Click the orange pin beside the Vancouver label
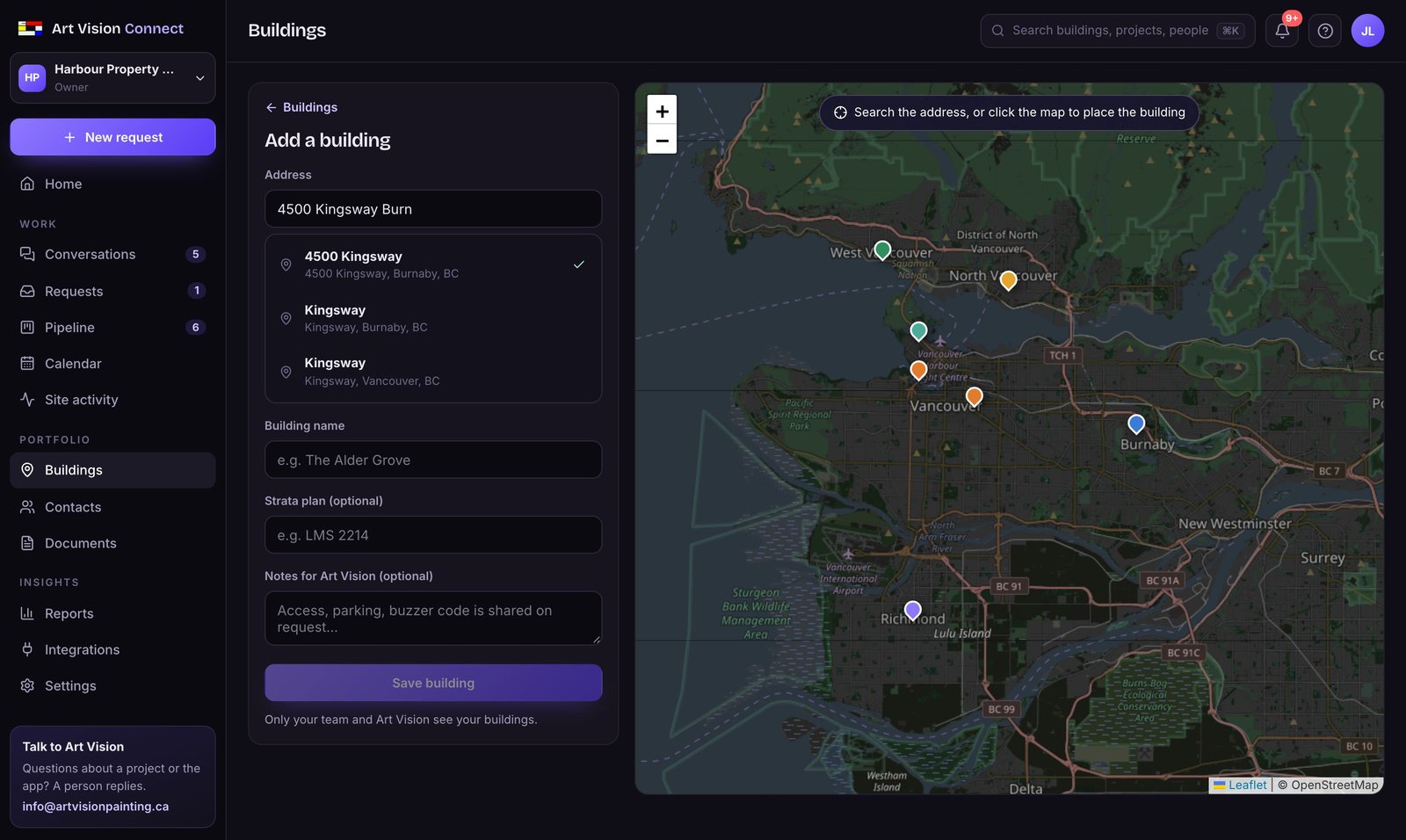The width and height of the screenshot is (1406, 840). click(974, 396)
